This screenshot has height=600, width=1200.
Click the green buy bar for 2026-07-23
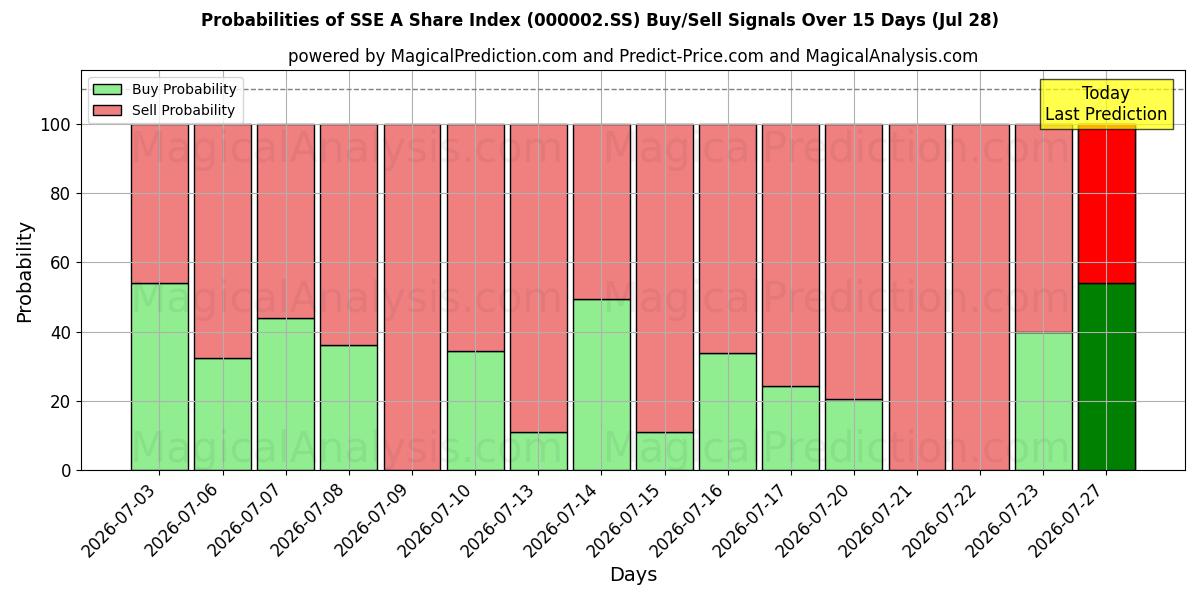click(1044, 401)
